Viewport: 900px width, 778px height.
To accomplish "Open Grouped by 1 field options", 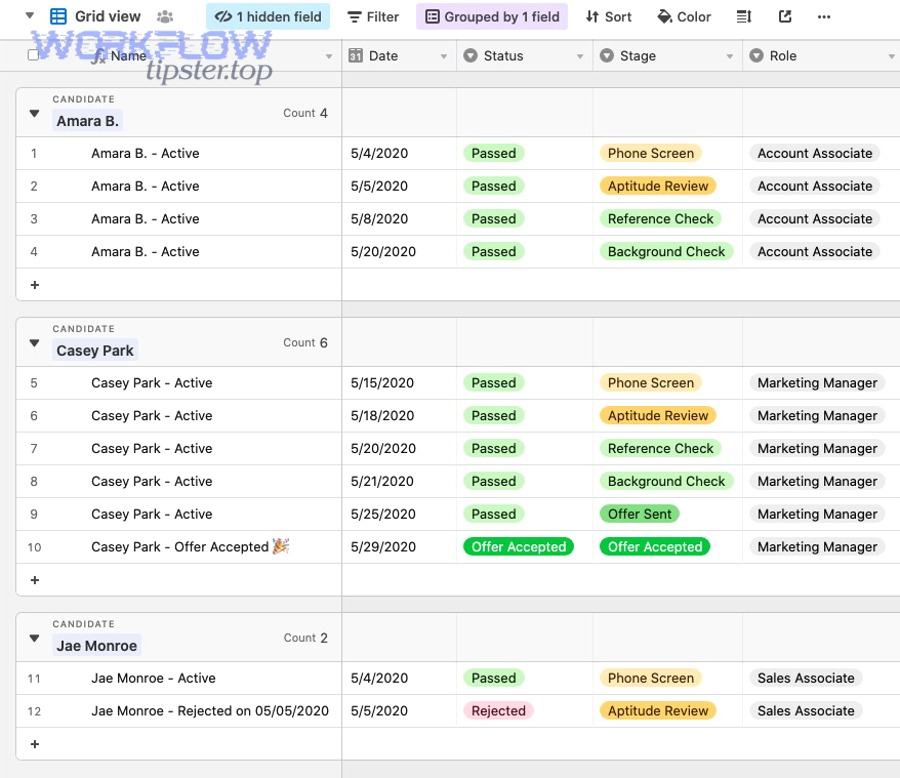I will click(x=492, y=17).
